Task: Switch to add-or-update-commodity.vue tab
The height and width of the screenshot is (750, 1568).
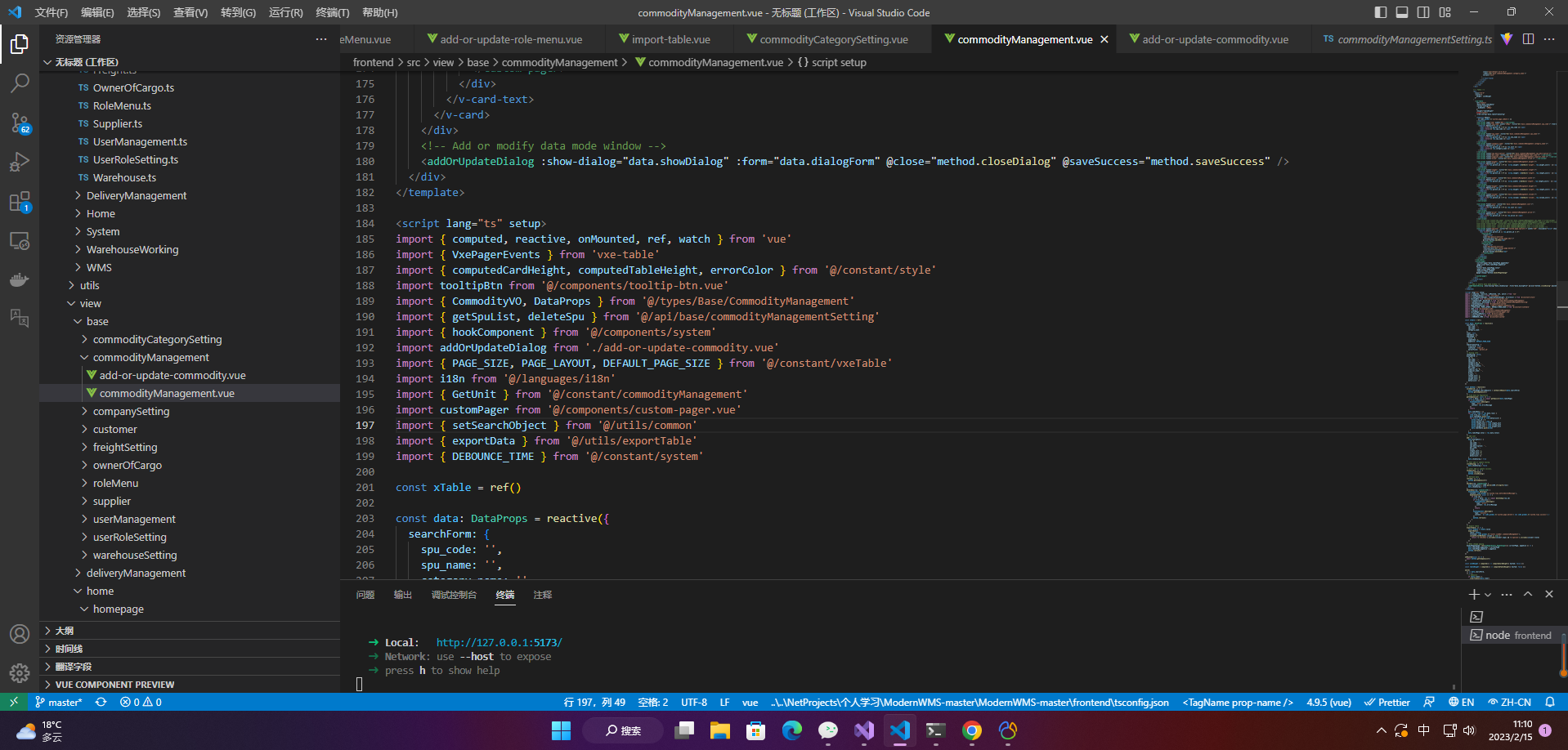Action: click(1216, 39)
